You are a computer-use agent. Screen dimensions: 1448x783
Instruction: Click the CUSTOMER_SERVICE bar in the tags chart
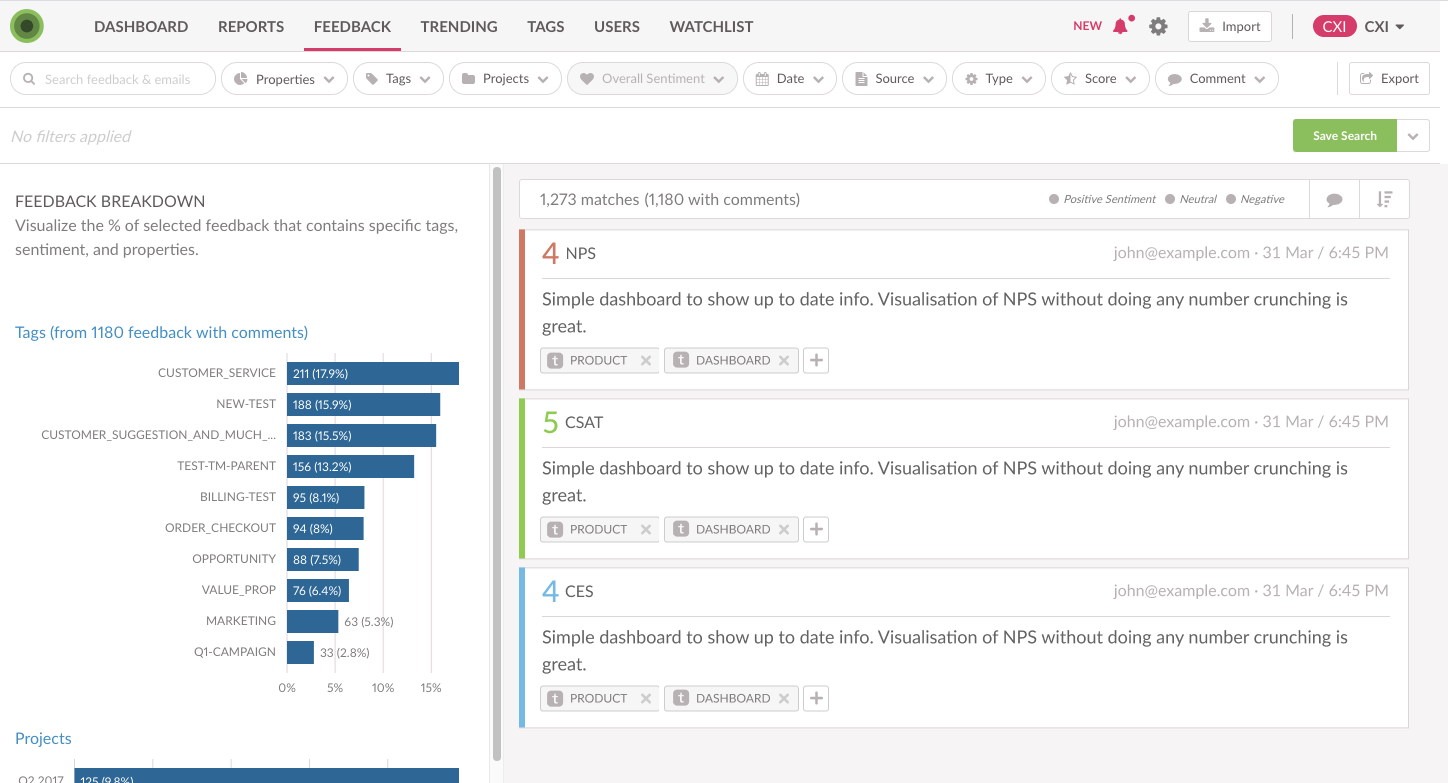coord(373,373)
